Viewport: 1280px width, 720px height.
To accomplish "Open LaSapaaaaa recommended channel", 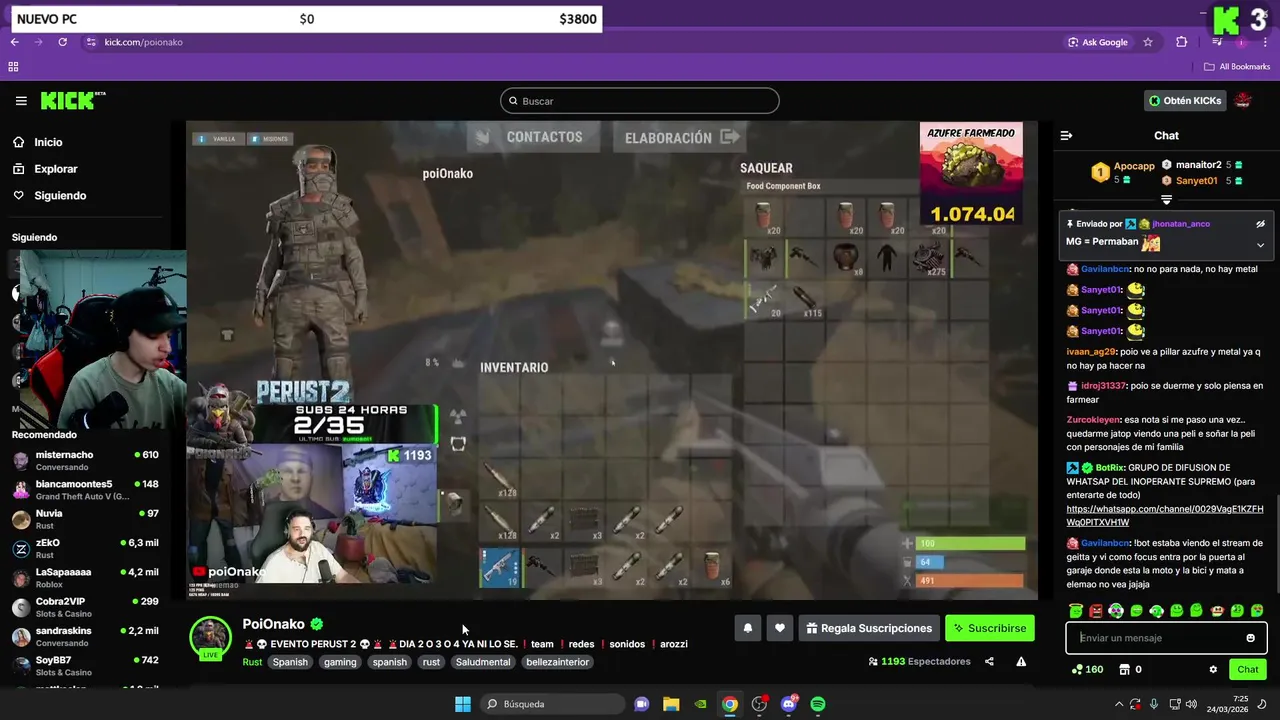I will (x=85, y=578).
